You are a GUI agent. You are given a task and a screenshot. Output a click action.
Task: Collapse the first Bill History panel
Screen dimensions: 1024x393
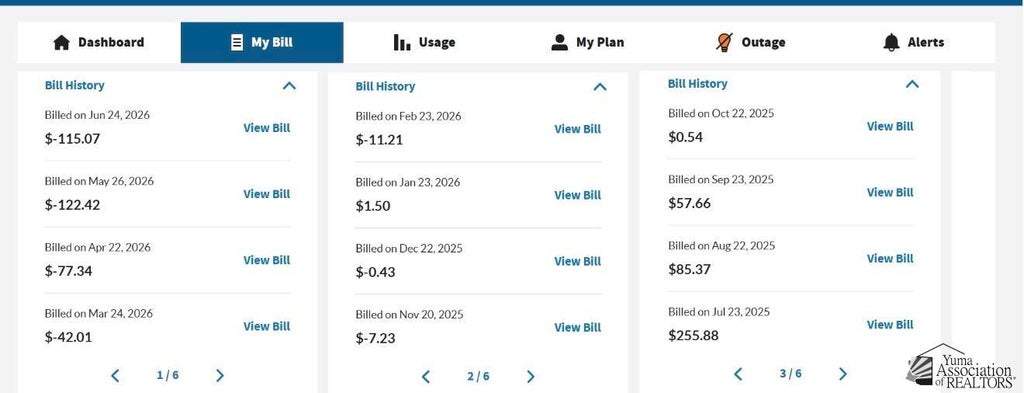[289, 86]
